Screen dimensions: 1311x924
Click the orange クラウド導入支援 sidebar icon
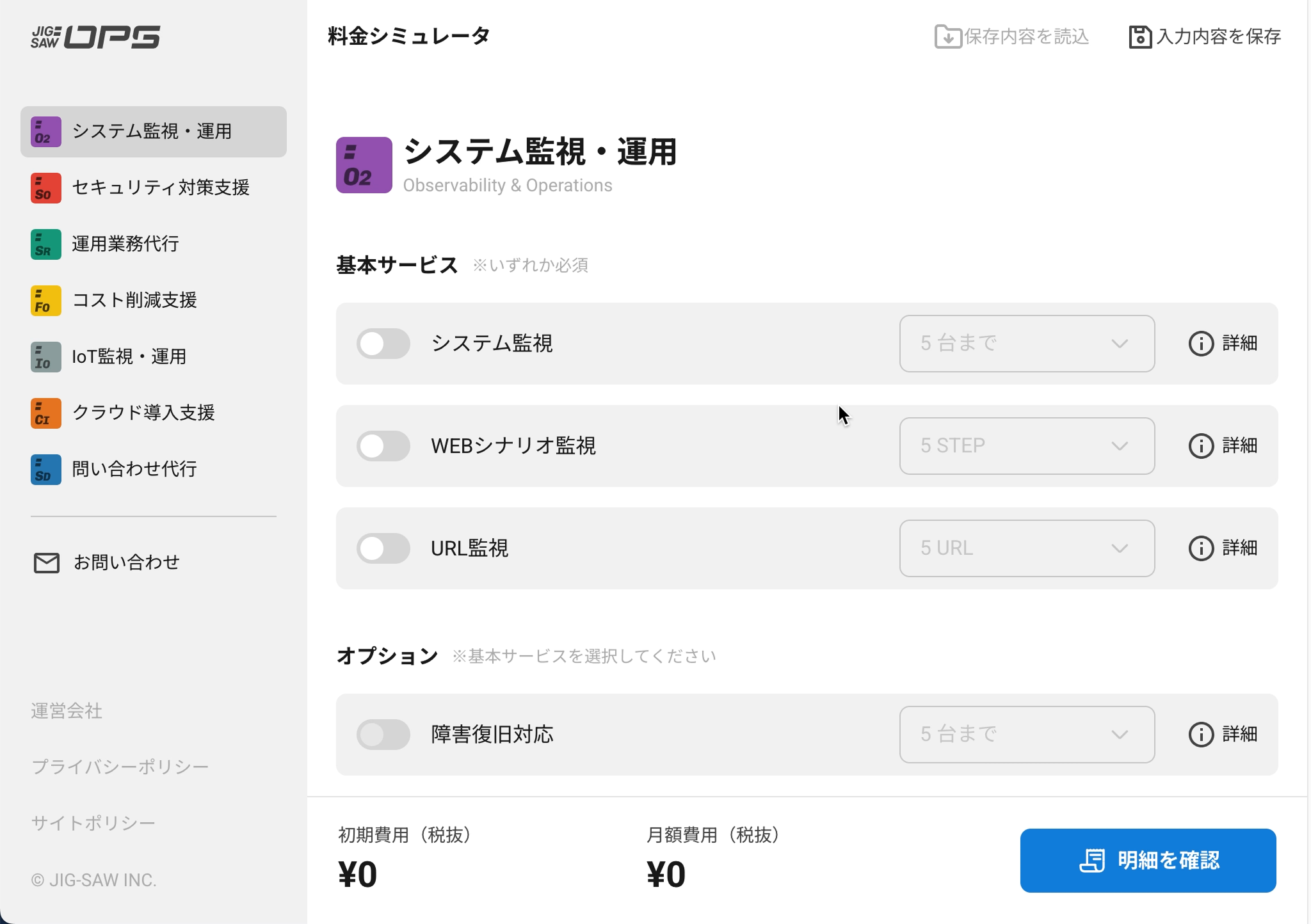click(45, 413)
